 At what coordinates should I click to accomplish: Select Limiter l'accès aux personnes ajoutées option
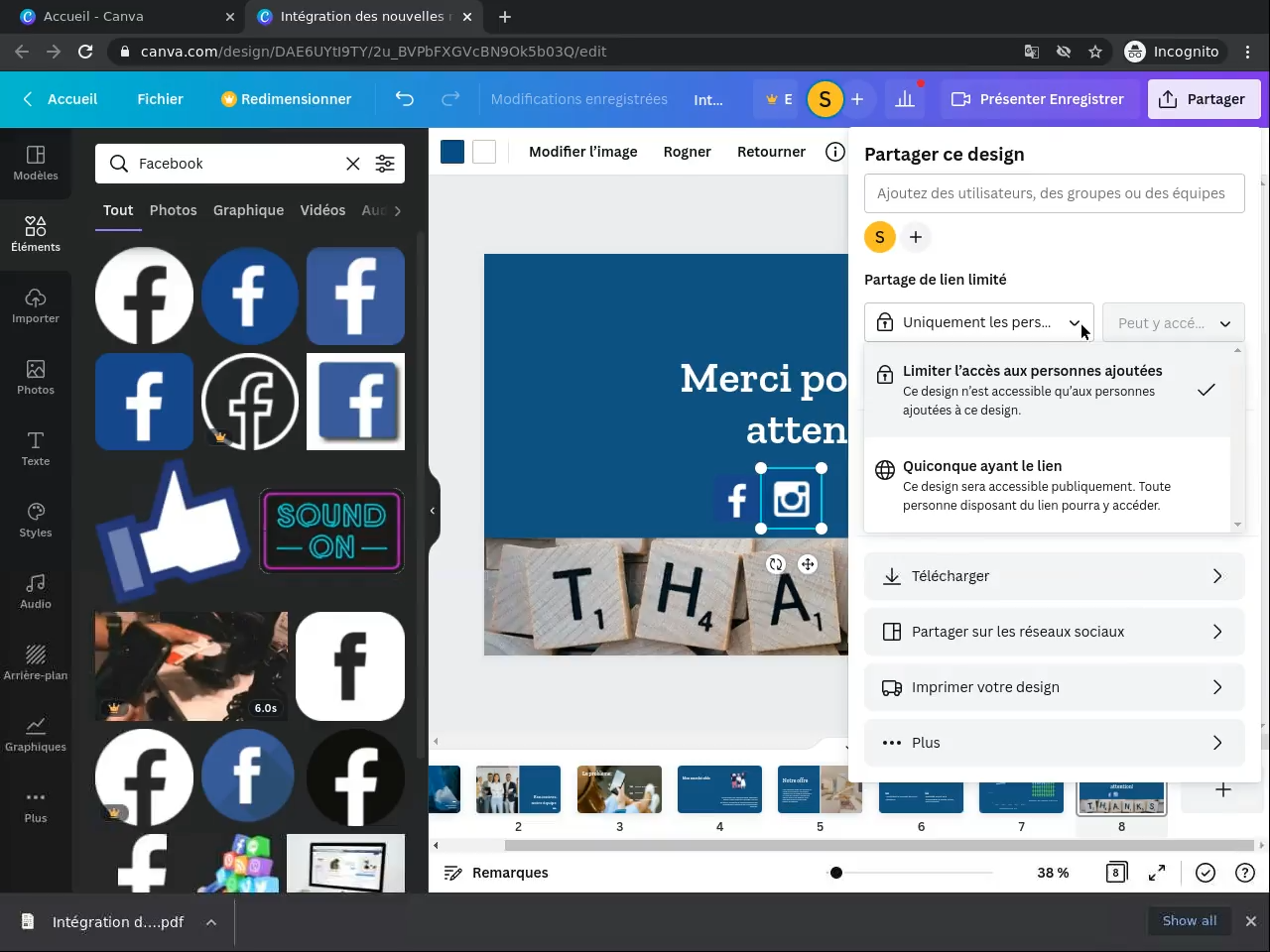point(1048,390)
